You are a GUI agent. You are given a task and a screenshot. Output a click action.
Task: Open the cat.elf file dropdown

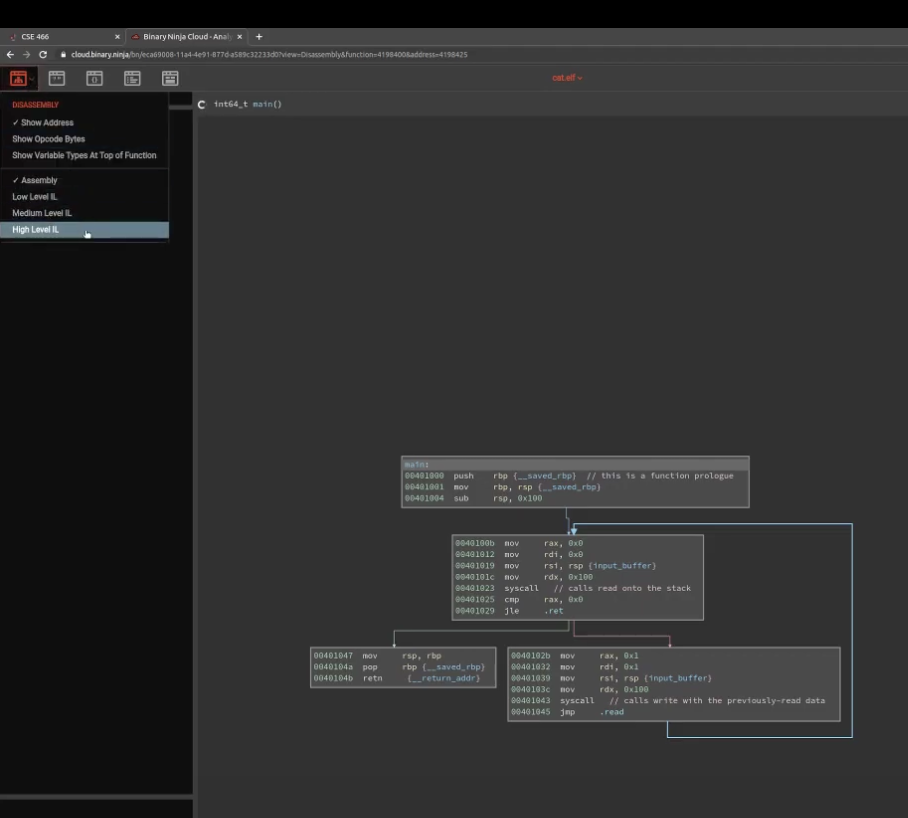(567, 78)
